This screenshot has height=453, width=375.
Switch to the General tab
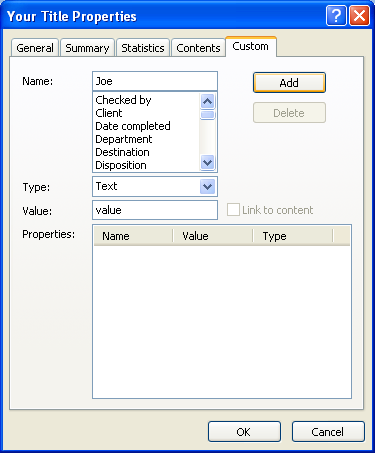tap(35, 48)
